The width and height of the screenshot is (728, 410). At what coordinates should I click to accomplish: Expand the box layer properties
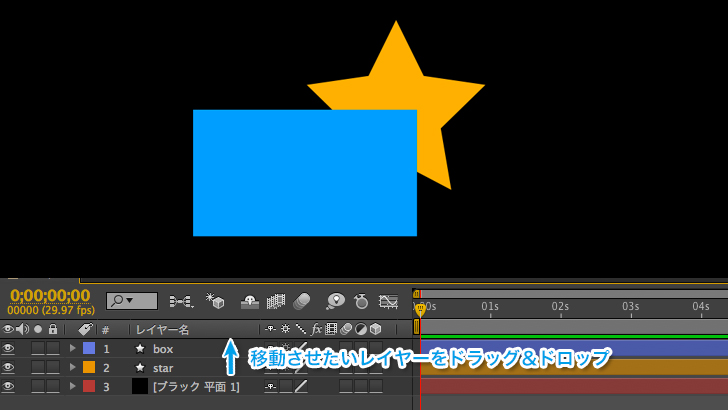[x=72, y=349]
